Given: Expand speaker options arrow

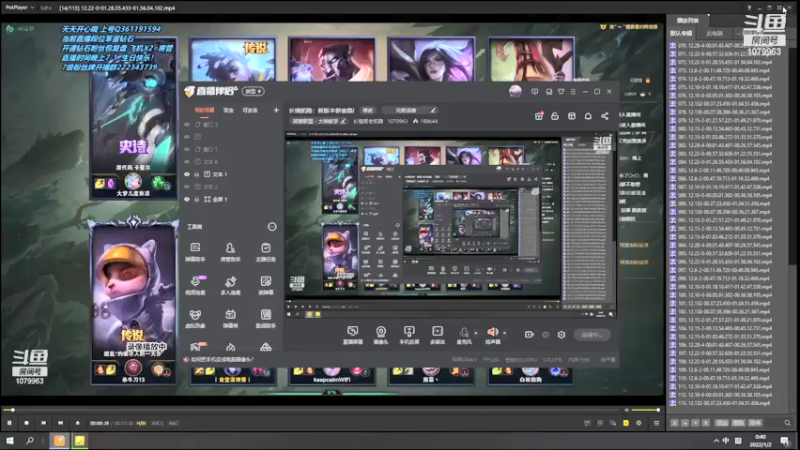Looking at the screenshot, I should [x=505, y=333].
